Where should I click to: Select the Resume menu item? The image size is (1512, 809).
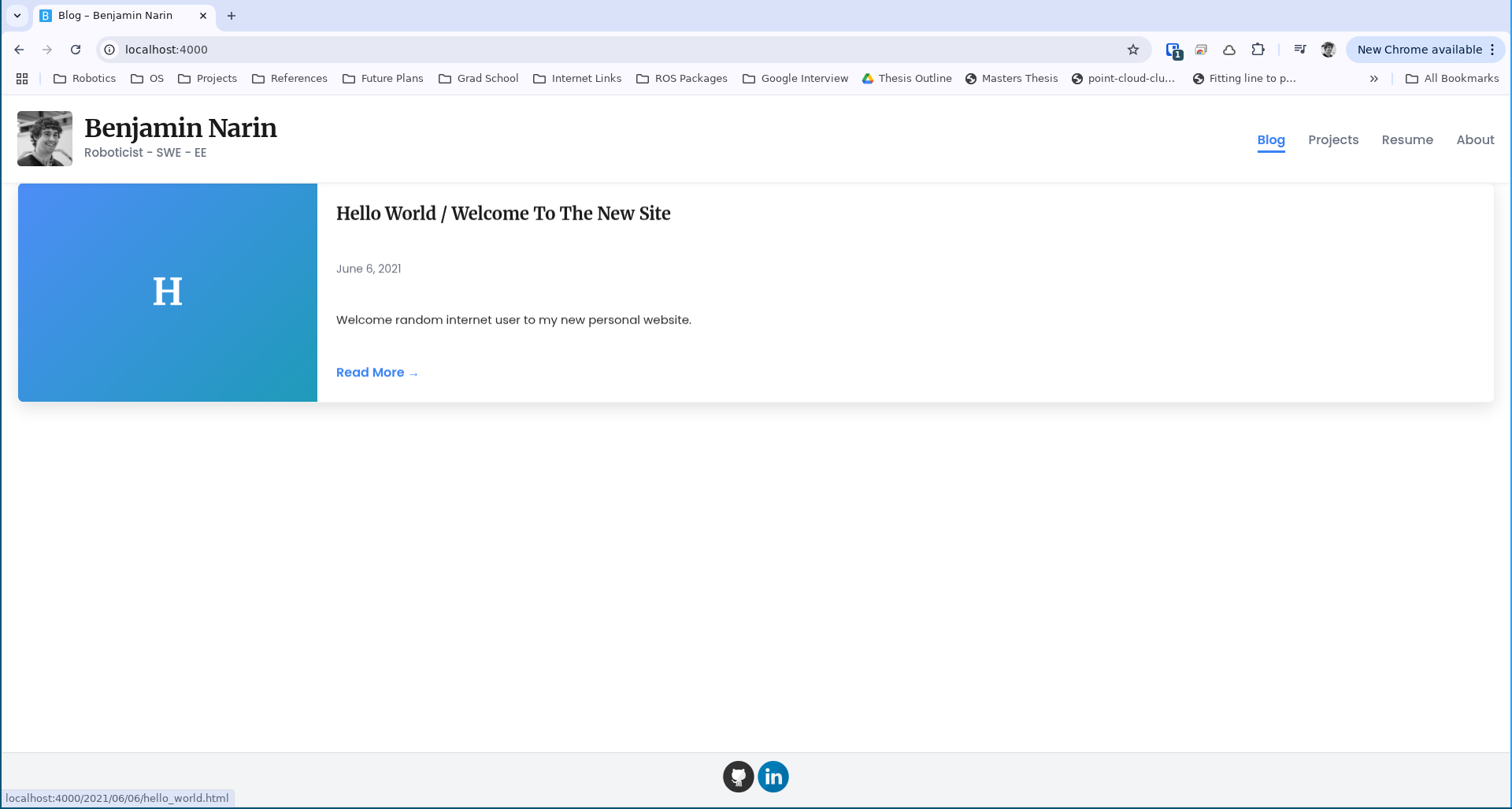[x=1407, y=139]
